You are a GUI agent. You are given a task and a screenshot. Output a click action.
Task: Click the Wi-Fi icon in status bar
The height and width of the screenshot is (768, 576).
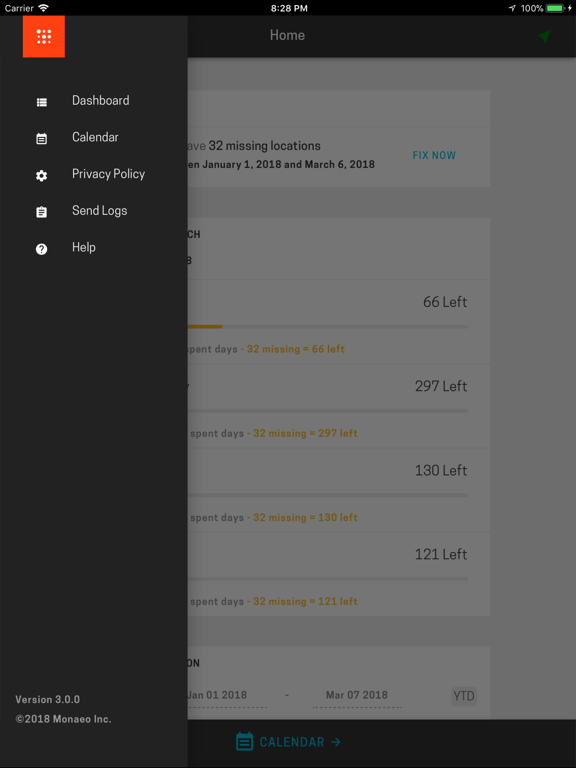[44, 8]
